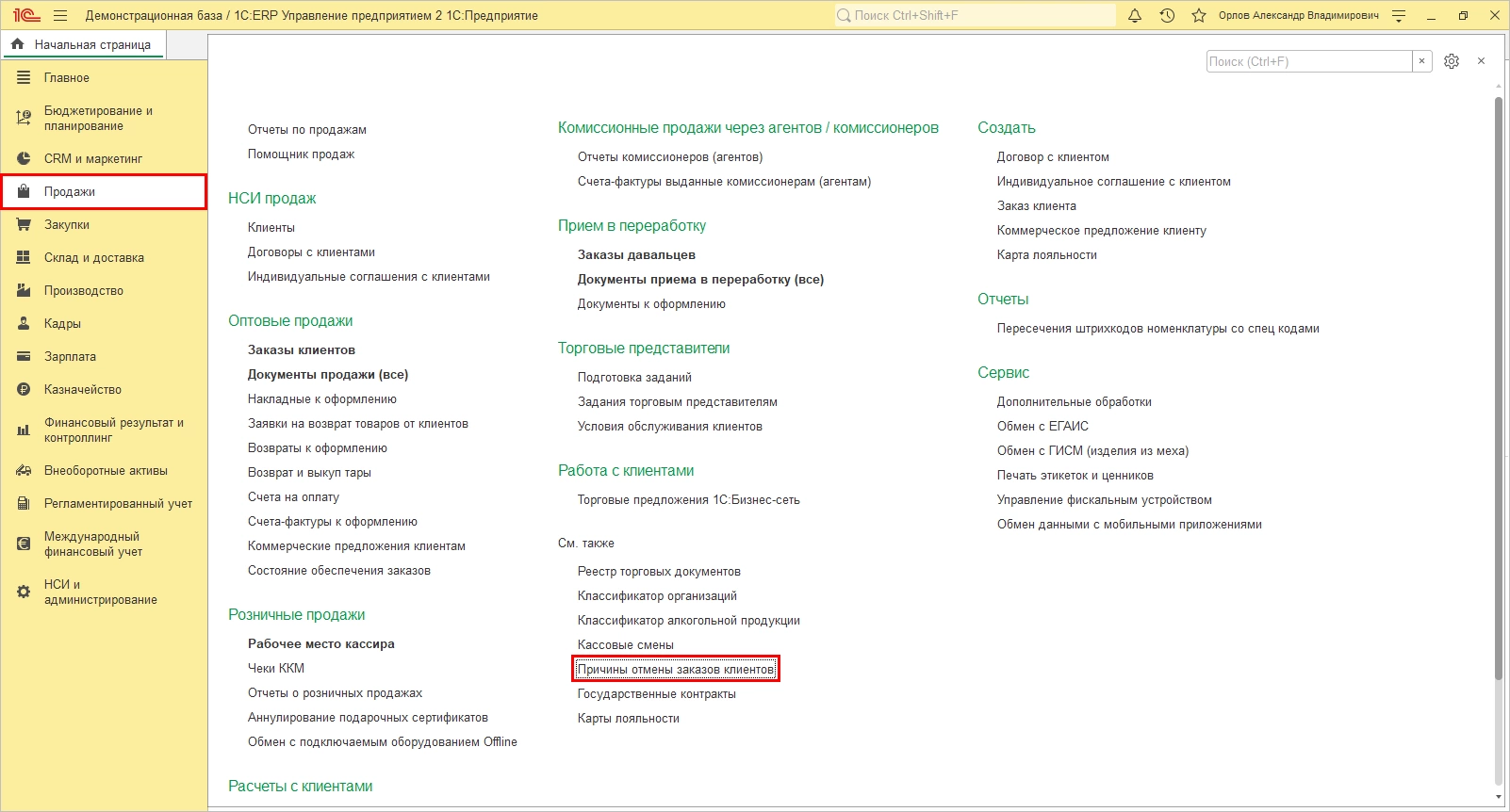Open Реестр торговых документов
Viewport: 1510px width, 812px height.
659,571
